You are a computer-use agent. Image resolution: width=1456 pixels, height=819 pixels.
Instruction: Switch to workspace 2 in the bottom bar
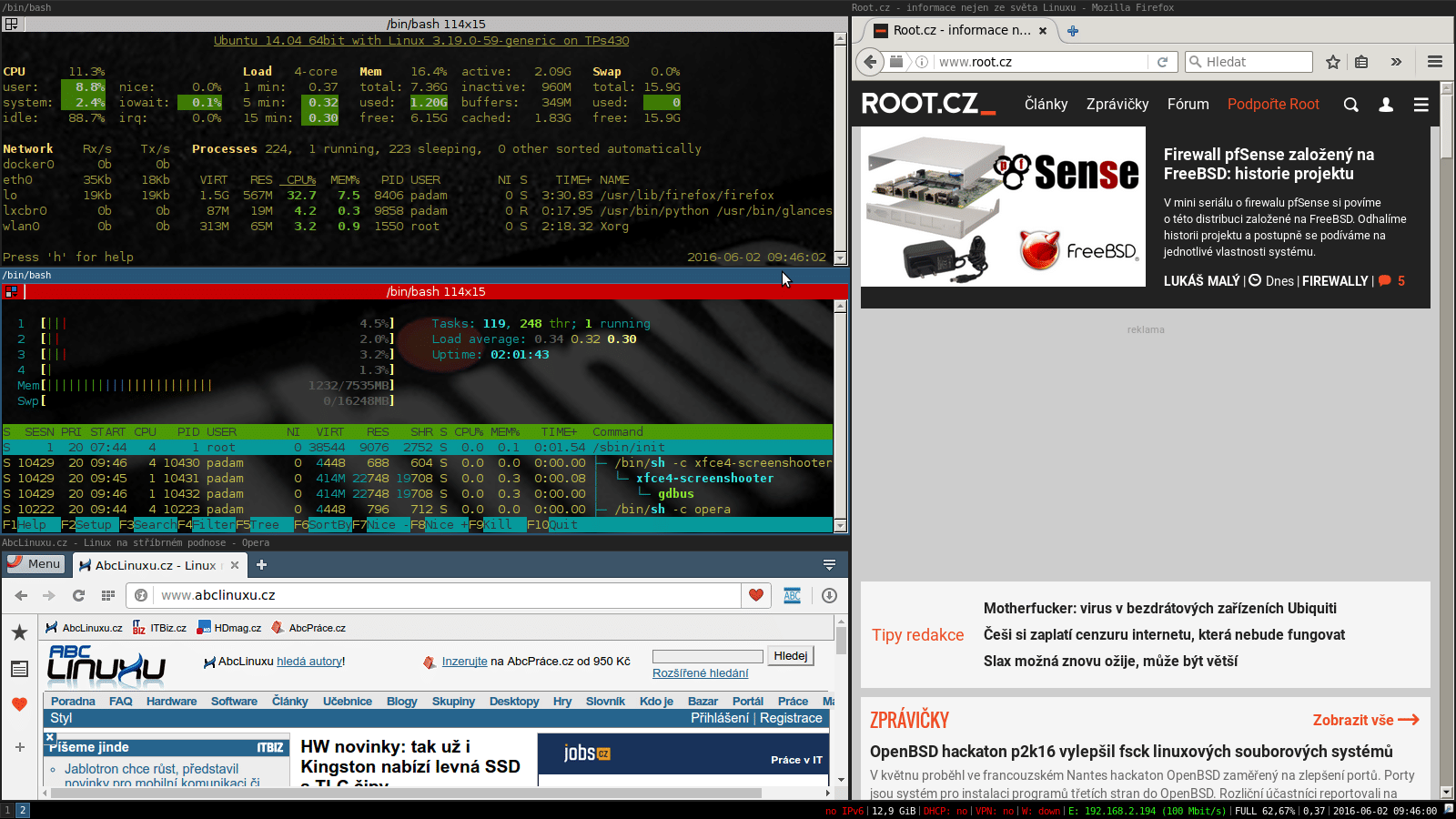[23, 810]
